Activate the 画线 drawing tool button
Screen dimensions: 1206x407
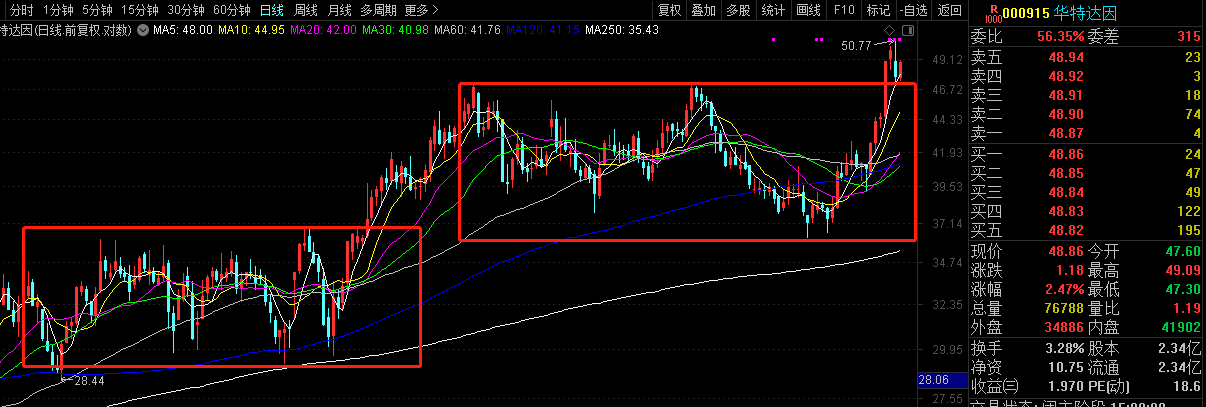click(808, 10)
